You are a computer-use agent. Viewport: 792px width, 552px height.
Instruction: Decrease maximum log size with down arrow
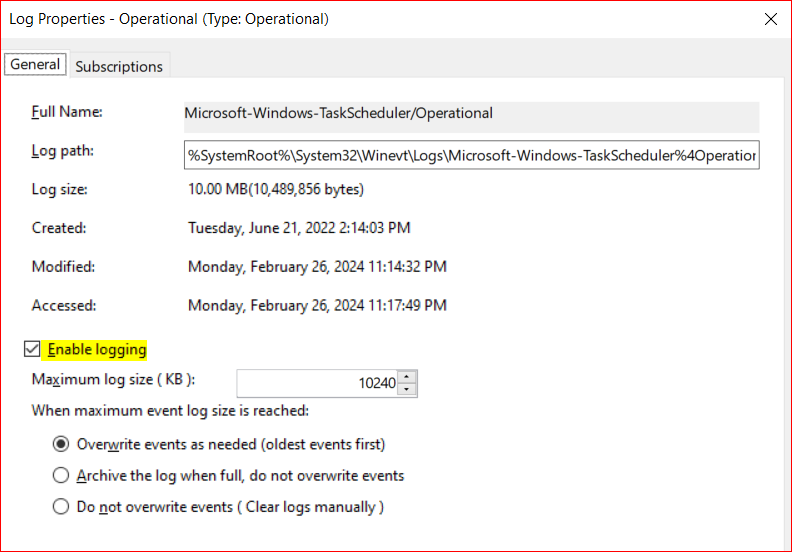click(x=407, y=389)
